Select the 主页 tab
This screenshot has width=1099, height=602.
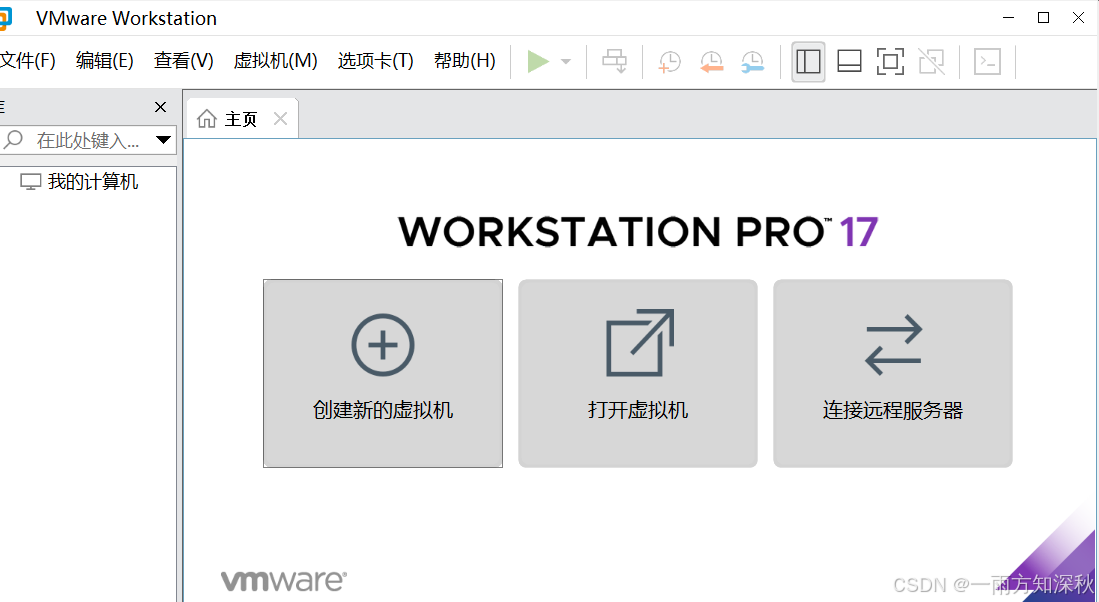pyautogui.click(x=242, y=118)
